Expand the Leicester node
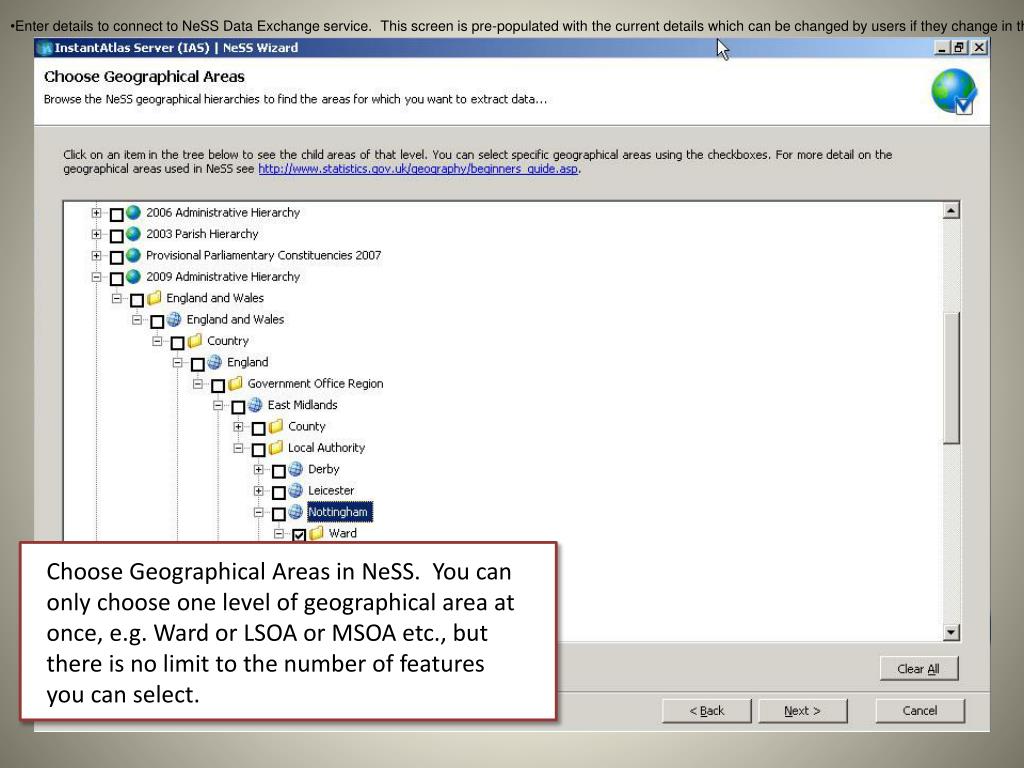The height and width of the screenshot is (768, 1024). click(x=259, y=490)
